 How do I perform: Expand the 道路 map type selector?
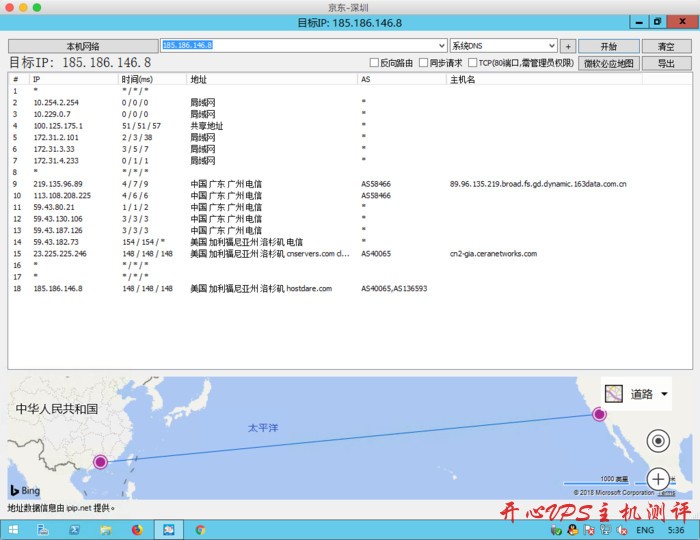(x=664, y=394)
